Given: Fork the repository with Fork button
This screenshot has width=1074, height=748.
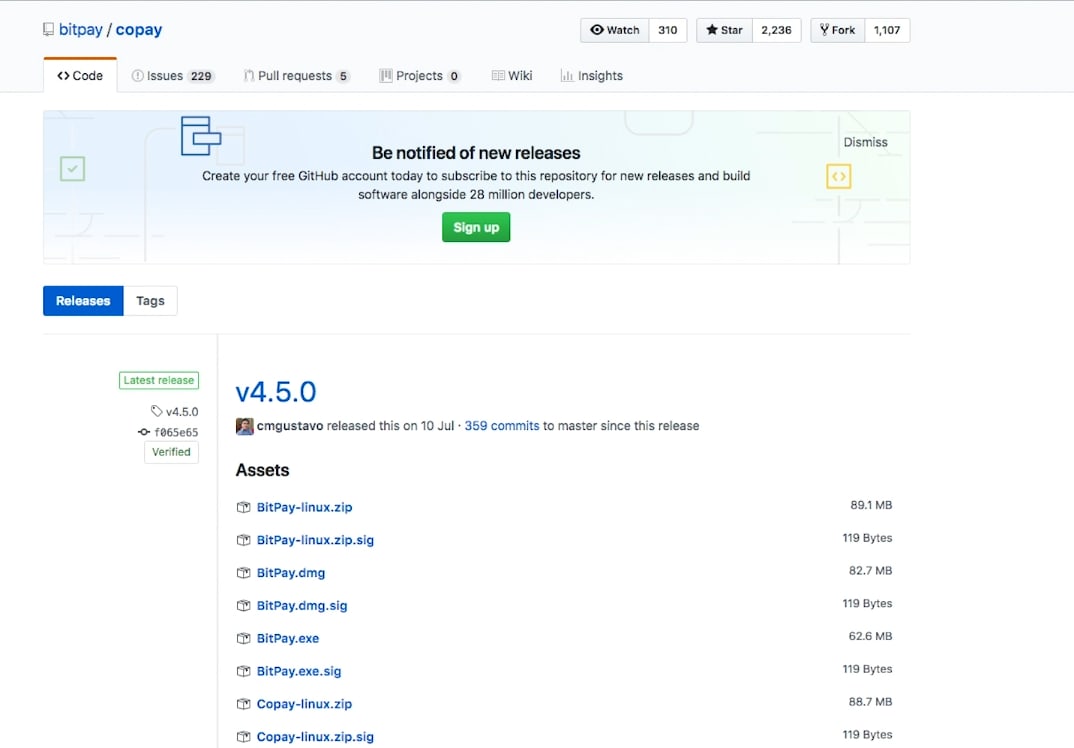Looking at the screenshot, I should point(837,30).
